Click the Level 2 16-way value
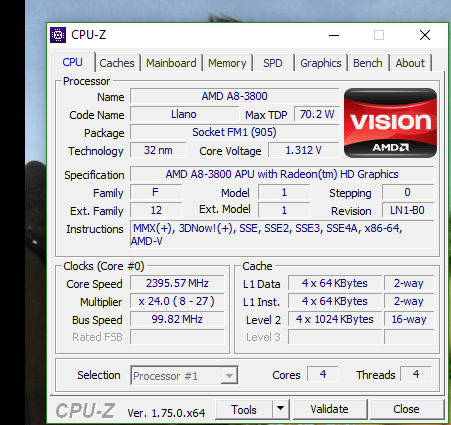Image resolution: width=451 pixels, height=425 pixels. pos(409,319)
